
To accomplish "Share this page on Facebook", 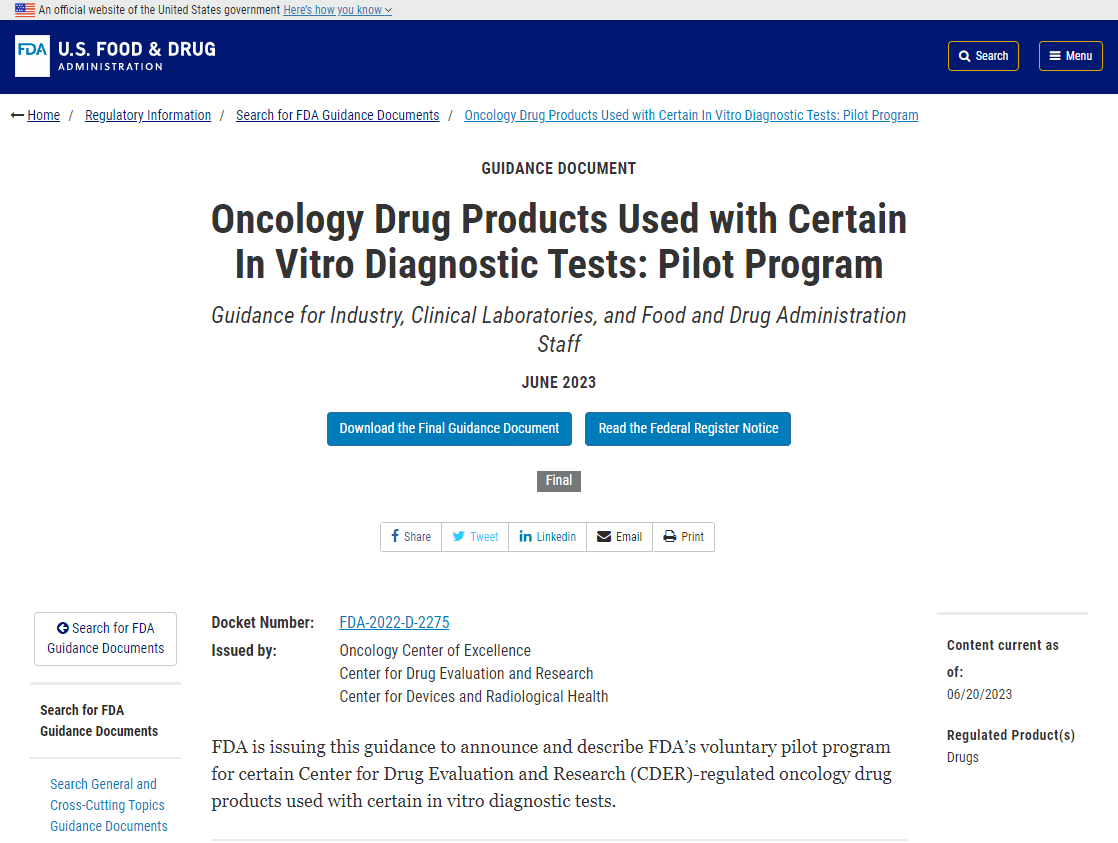I will click(411, 536).
